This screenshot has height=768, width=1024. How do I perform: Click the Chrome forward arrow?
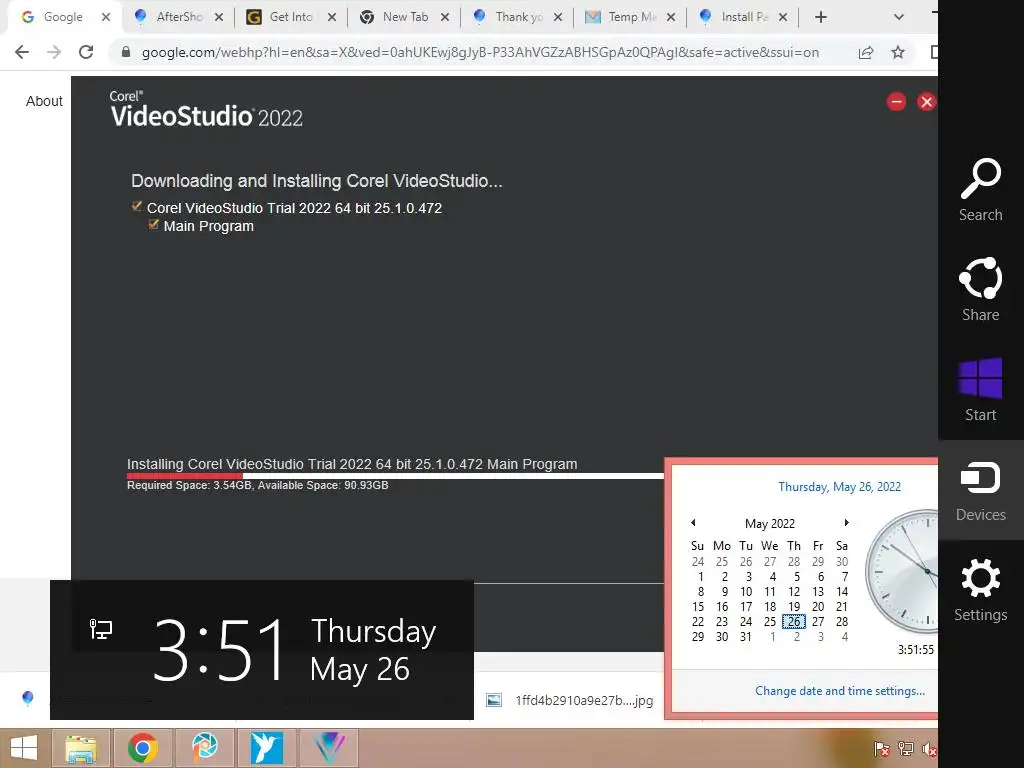click(54, 52)
